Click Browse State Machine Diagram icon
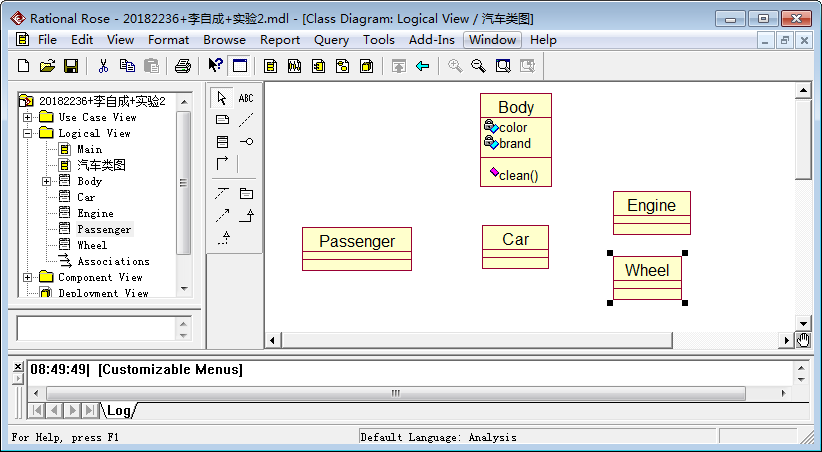Image resolution: width=822 pixels, height=452 pixels. (x=343, y=66)
